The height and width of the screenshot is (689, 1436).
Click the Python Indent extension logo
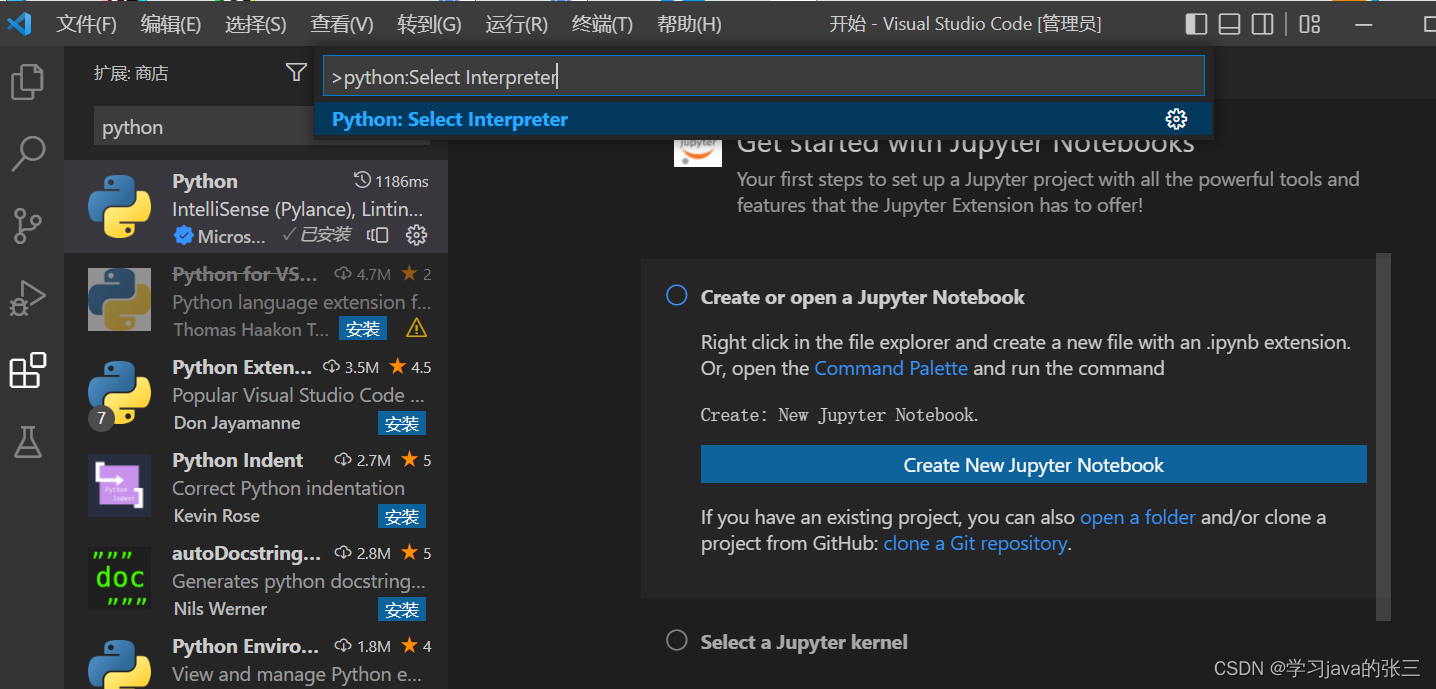tap(119, 485)
